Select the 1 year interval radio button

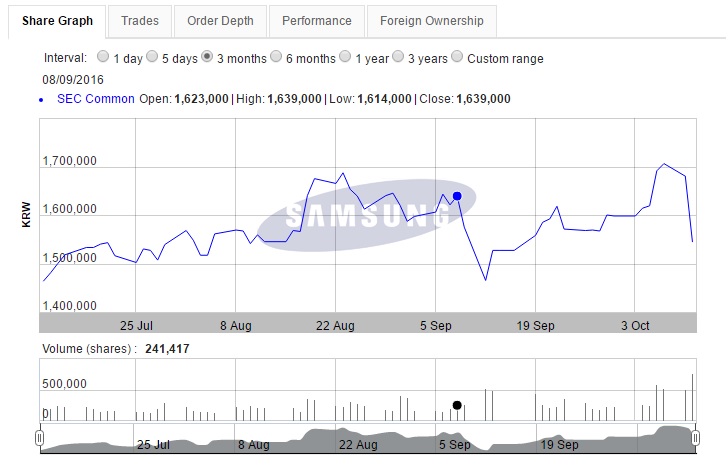(x=345, y=57)
